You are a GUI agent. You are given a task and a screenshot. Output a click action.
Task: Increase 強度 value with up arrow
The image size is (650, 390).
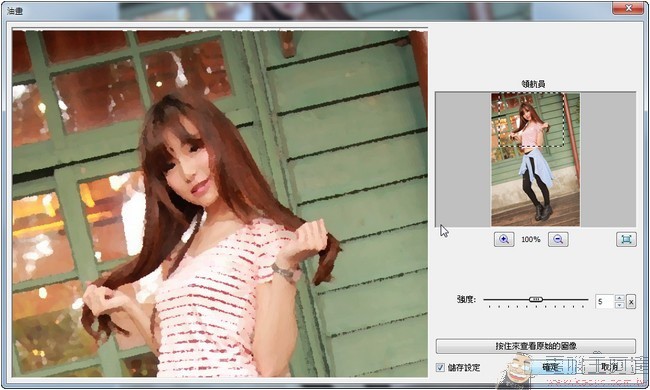619,298
